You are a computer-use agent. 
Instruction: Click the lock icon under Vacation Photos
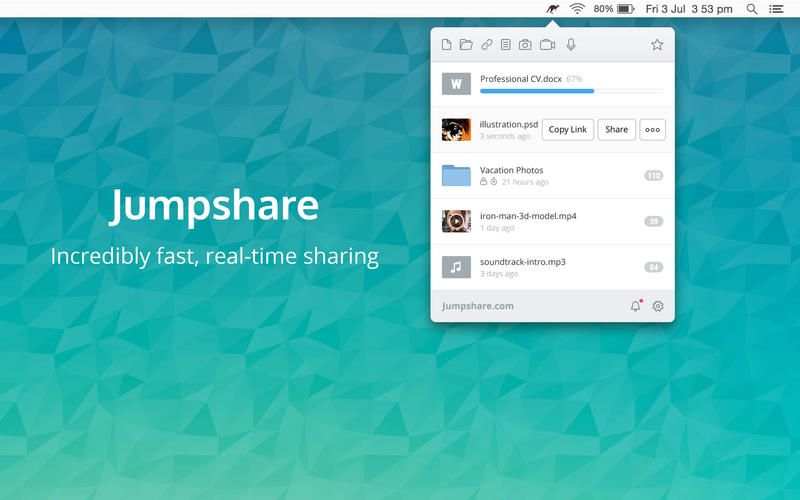(x=483, y=182)
